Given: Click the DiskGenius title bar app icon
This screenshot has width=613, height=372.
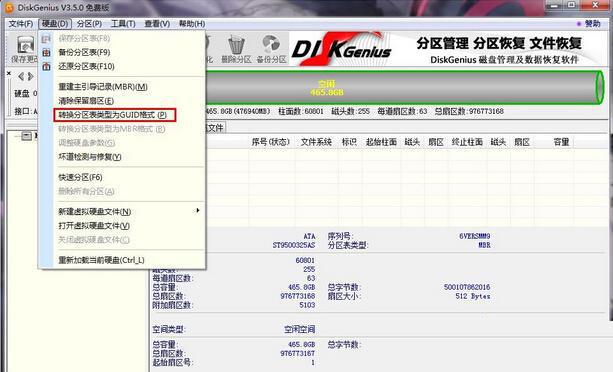Looking at the screenshot, I should pos(10,7).
